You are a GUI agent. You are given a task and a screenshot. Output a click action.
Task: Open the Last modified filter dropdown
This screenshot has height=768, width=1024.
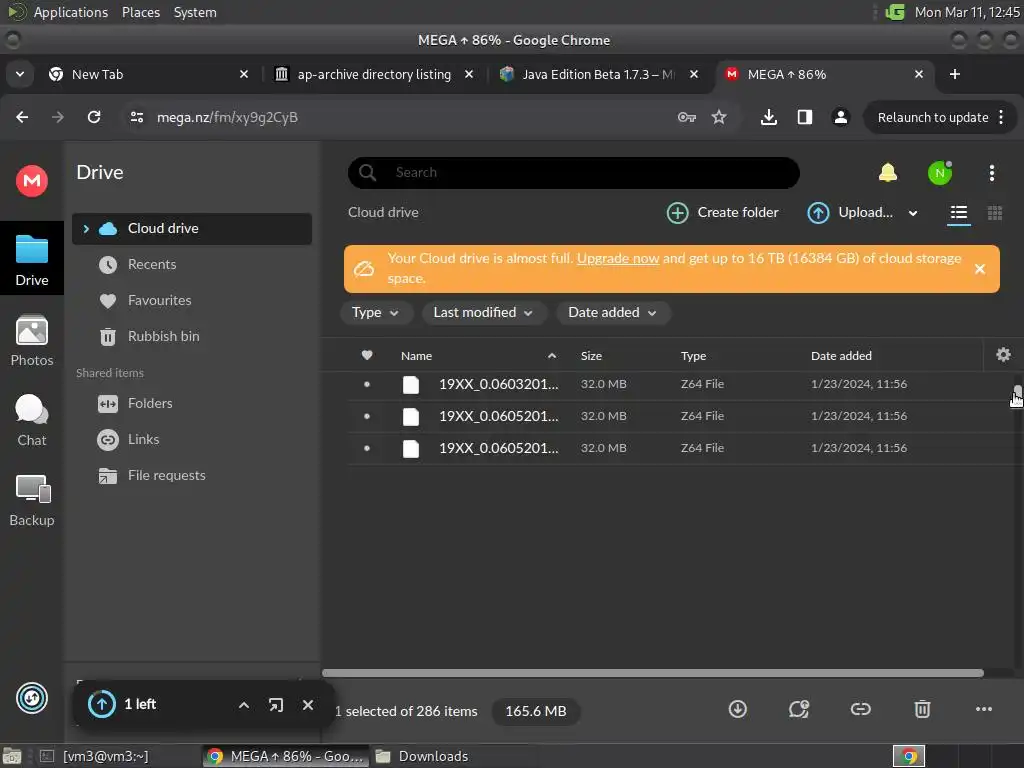coord(483,313)
